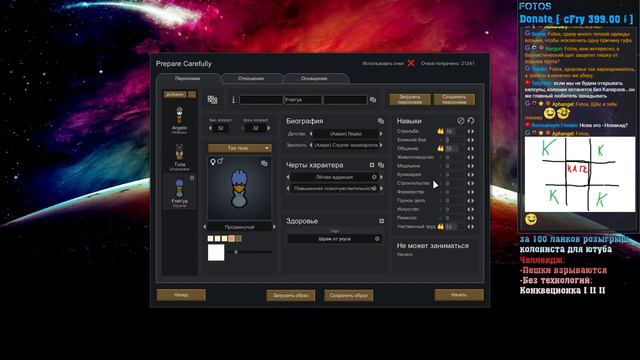Pick the darkest skin color swatch

click(239, 238)
